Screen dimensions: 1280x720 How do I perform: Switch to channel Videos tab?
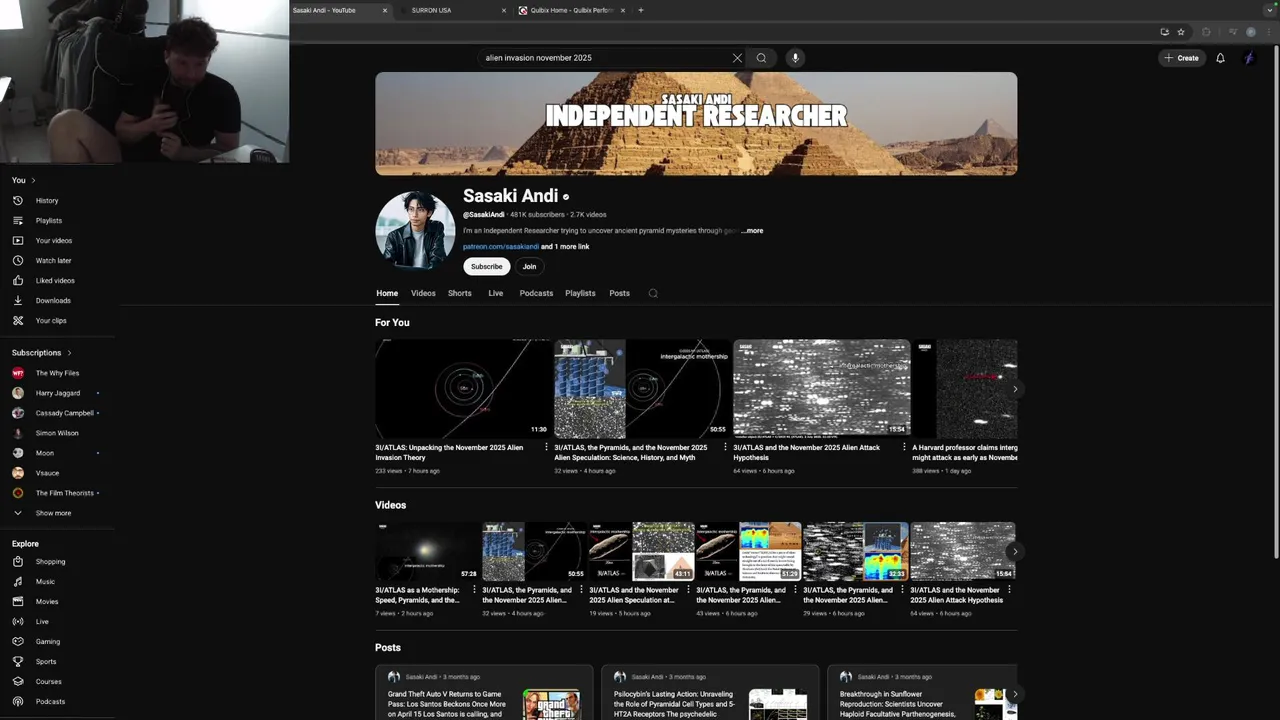pyautogui.click(x=423, y=293)
